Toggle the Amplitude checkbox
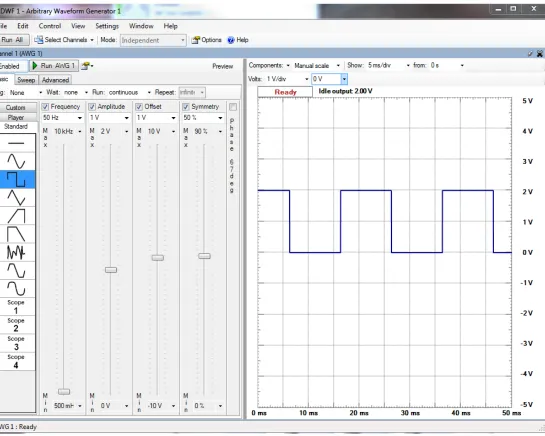Screen dimensions: 545x436 pyautogui.click(x=92, y=106)
